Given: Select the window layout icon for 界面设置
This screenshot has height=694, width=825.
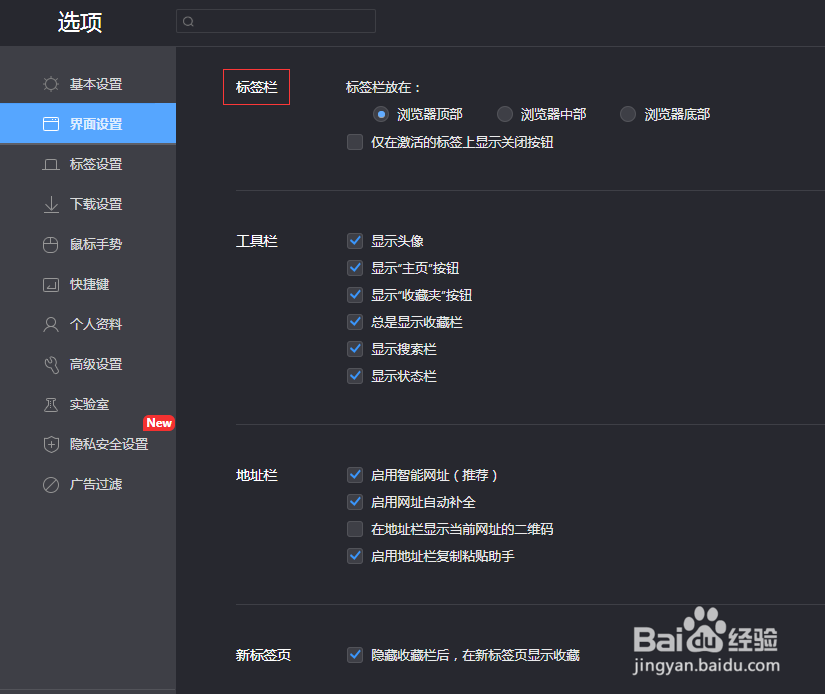Looking at the screenshot, I should click(x=51, y=124).
